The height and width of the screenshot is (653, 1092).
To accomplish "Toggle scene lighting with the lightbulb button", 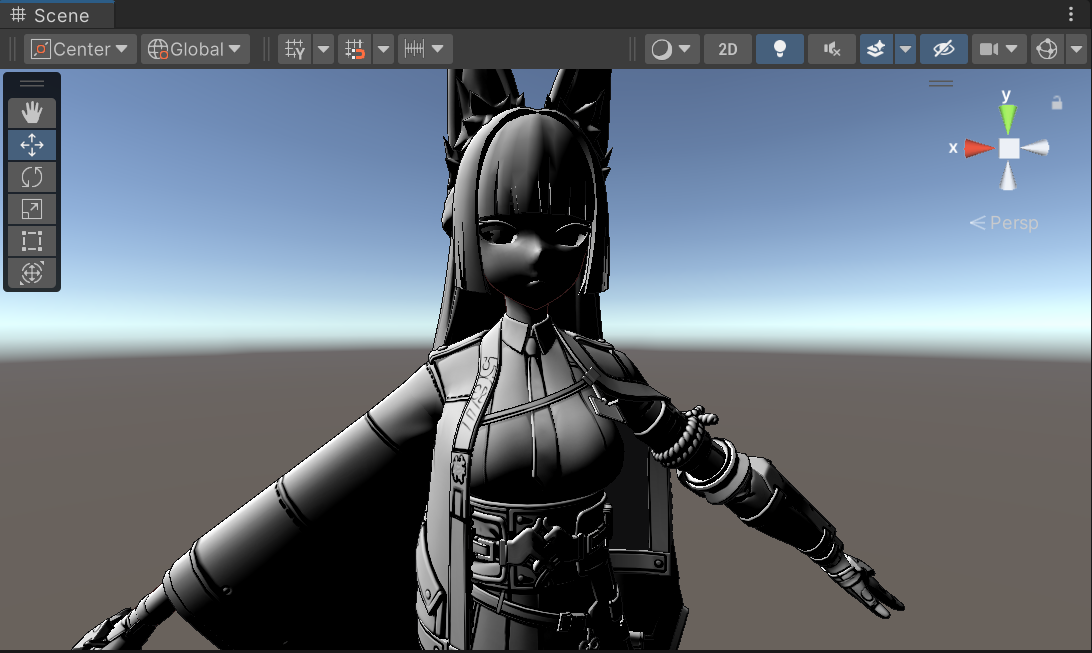I will 780,49.
